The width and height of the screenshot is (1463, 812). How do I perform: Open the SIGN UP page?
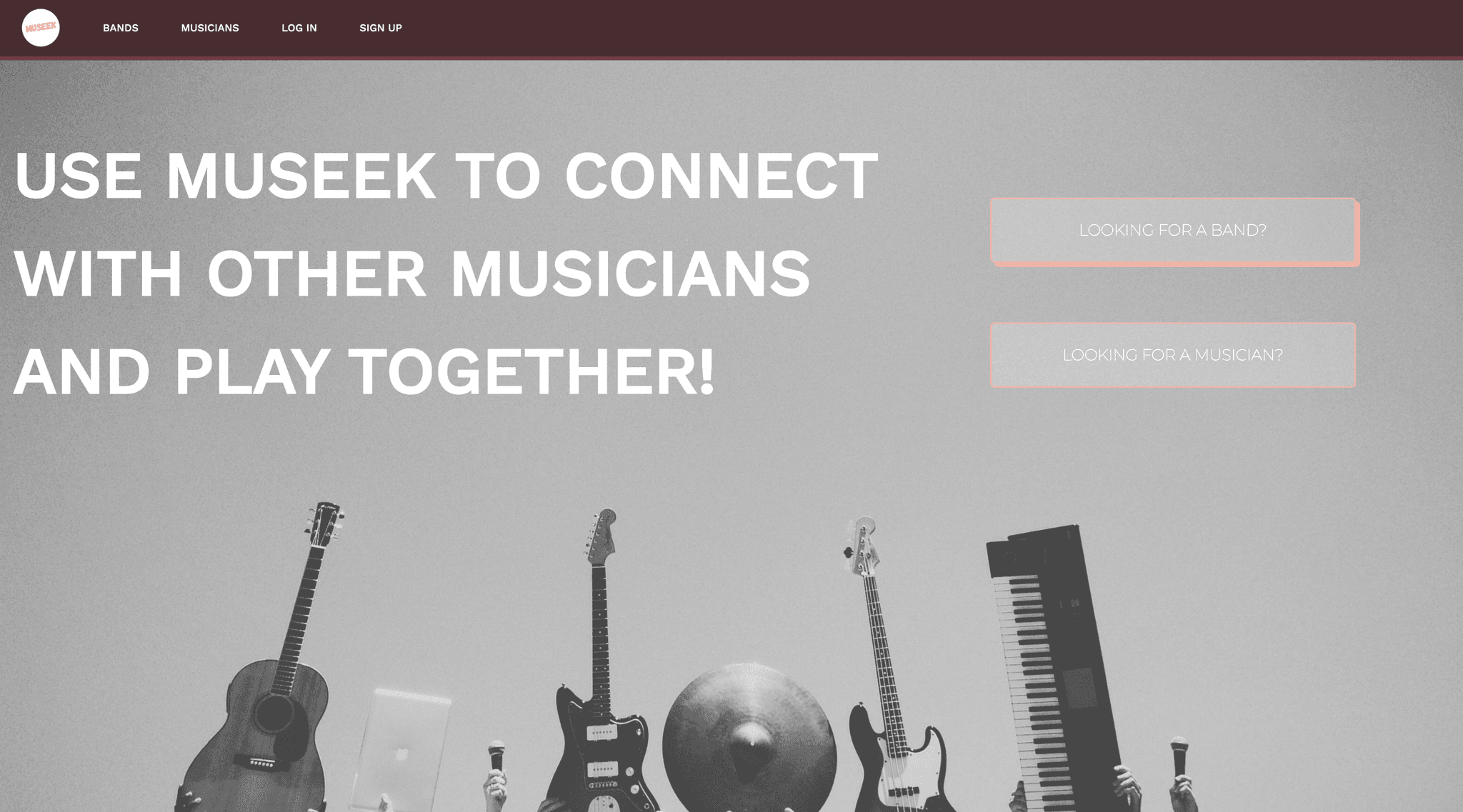[x=381, y=28]
